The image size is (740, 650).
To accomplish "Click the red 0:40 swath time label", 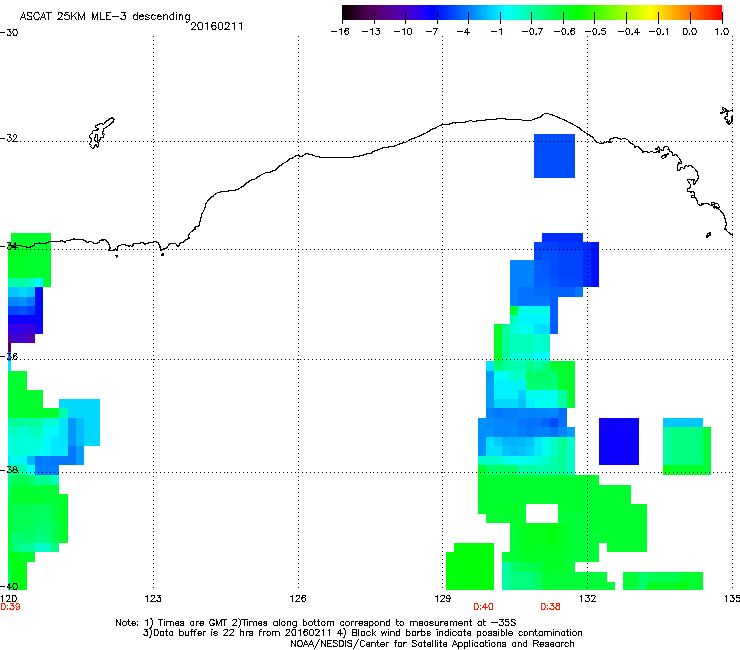I will [x=483, y=607].
